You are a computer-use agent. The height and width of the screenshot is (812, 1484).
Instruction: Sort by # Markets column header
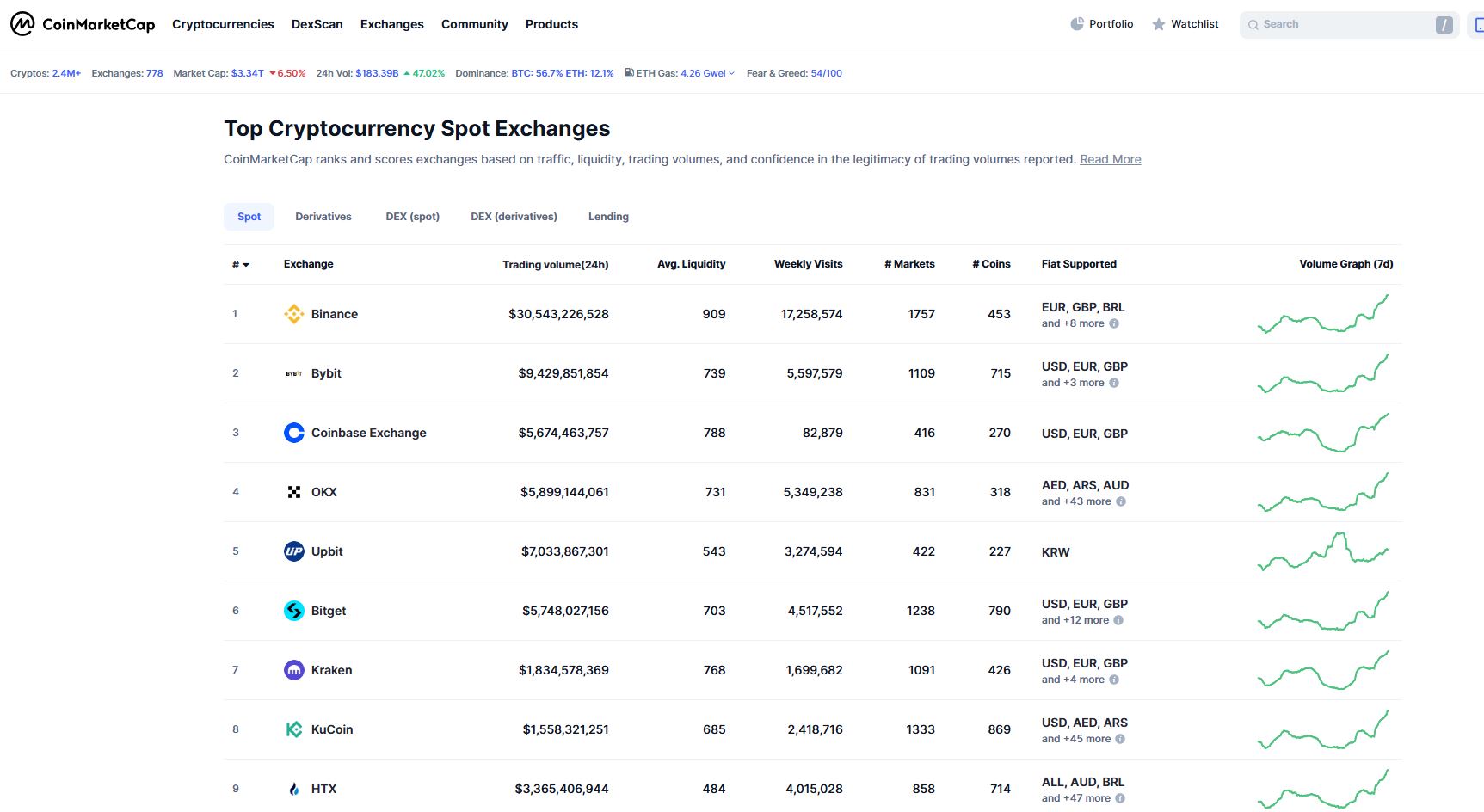coord(909,264)
